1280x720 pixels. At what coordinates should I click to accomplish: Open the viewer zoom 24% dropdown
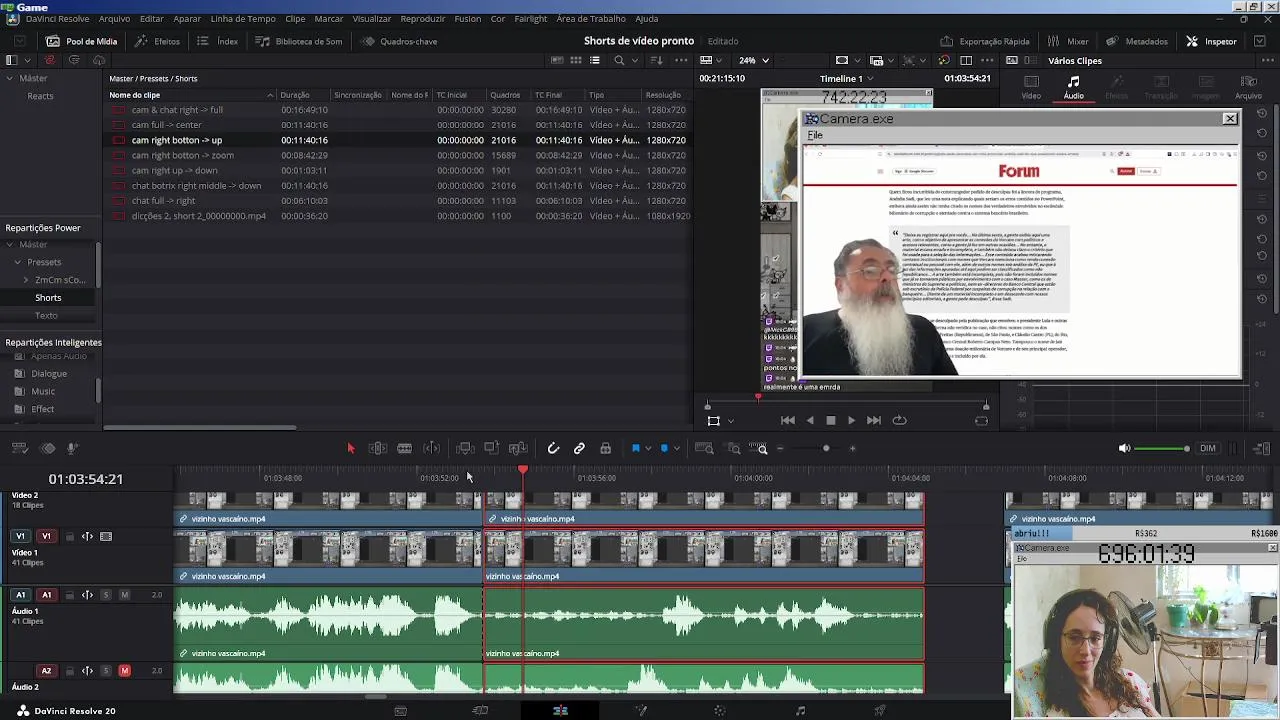tap(754, 60)
